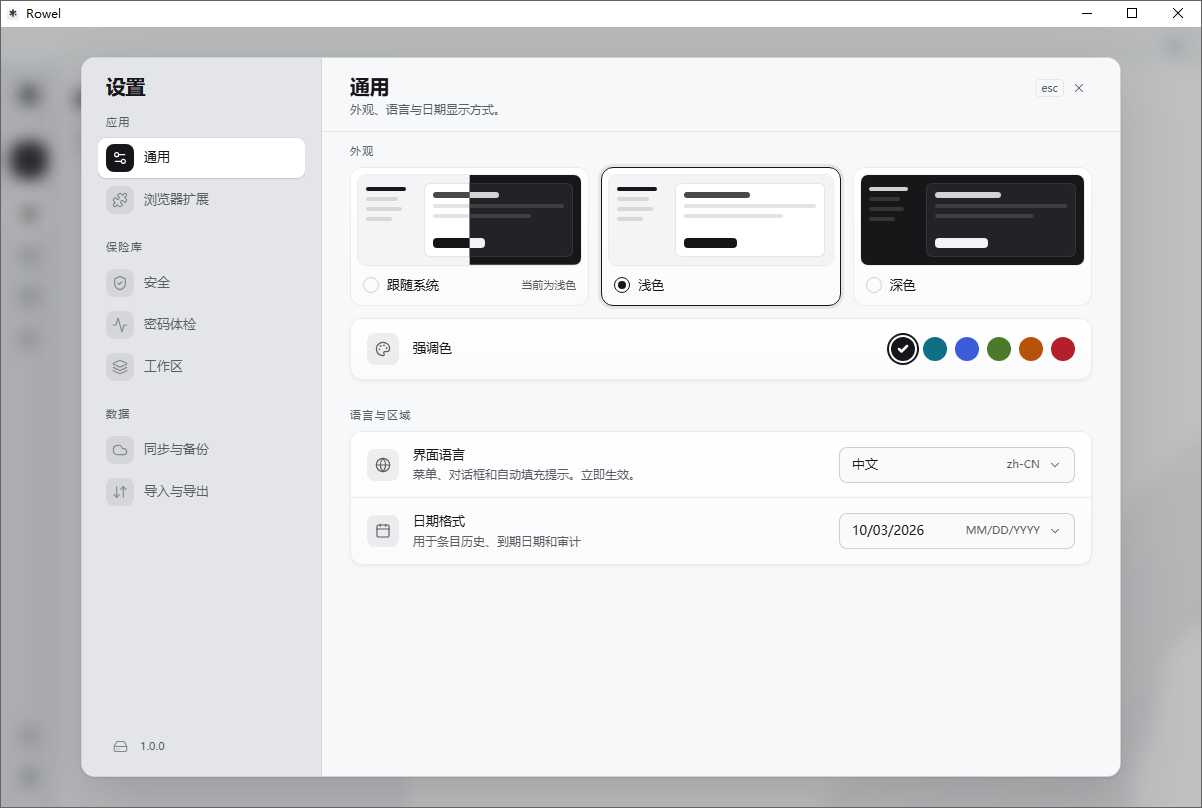This screenshot has width=1202, height=808.
Task: Click the 日期格式 calendar icon
Action: 383,531
